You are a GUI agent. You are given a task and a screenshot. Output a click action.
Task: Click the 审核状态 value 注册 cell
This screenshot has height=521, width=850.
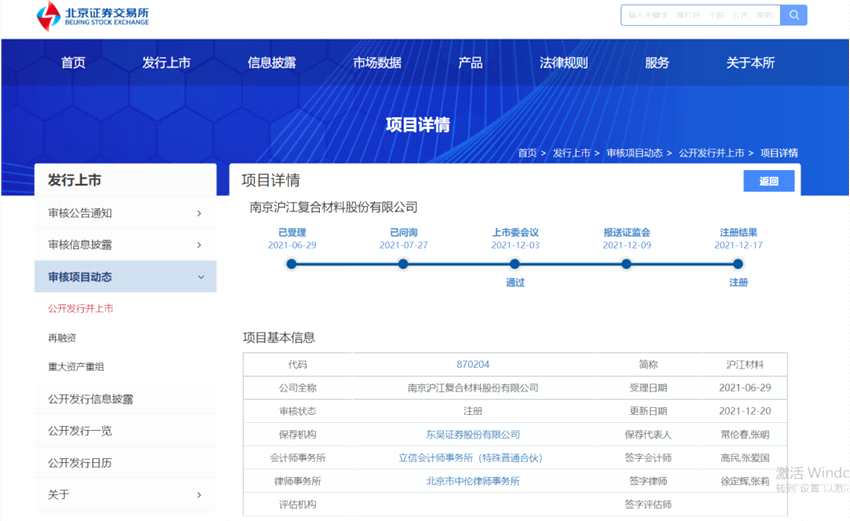coord(473,411)
